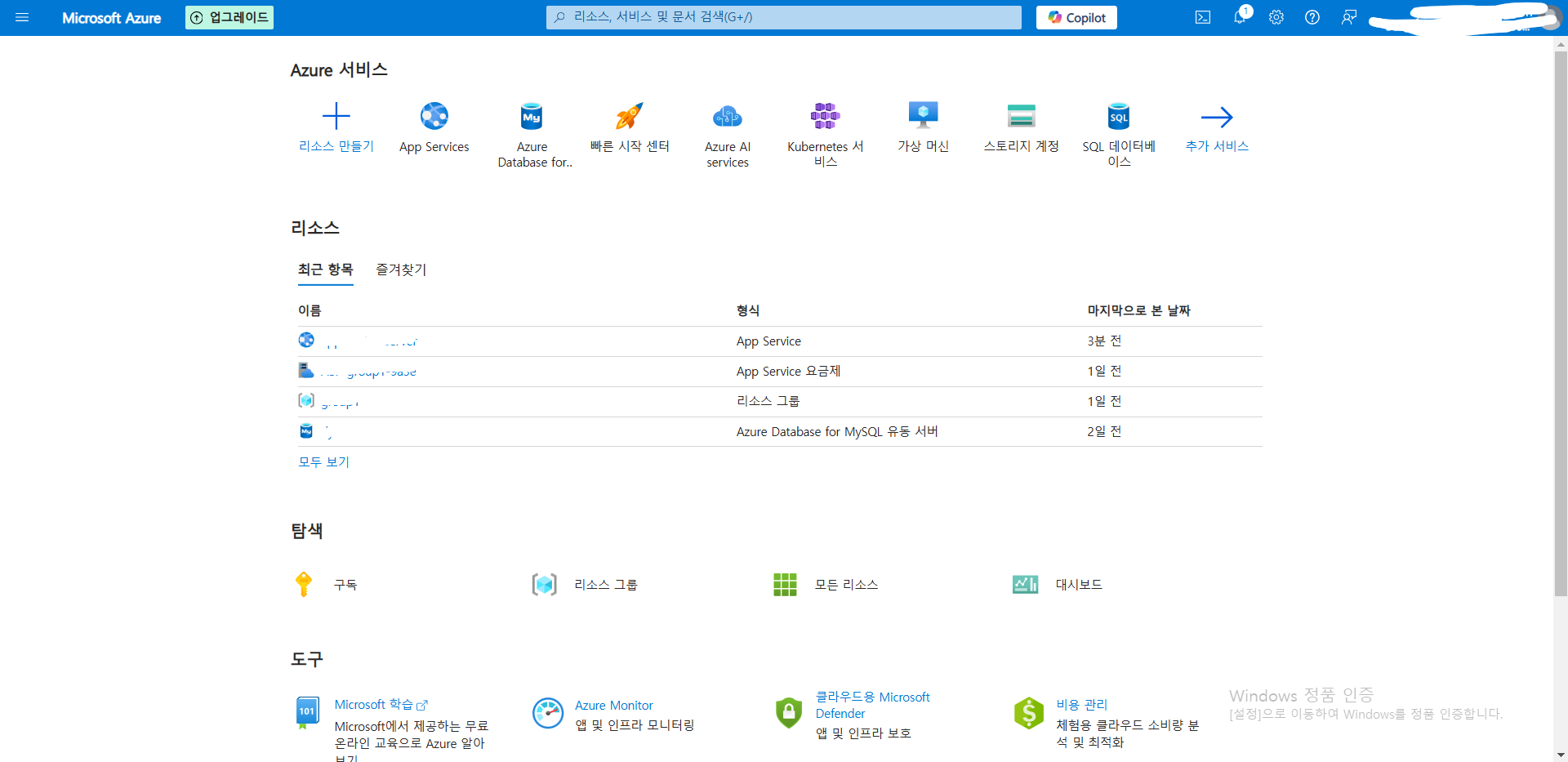The width and height of the screenshot is (1568, 762).
Task: Launch Cloud Shell terminal icon
Action: (x=1203, y=17)
